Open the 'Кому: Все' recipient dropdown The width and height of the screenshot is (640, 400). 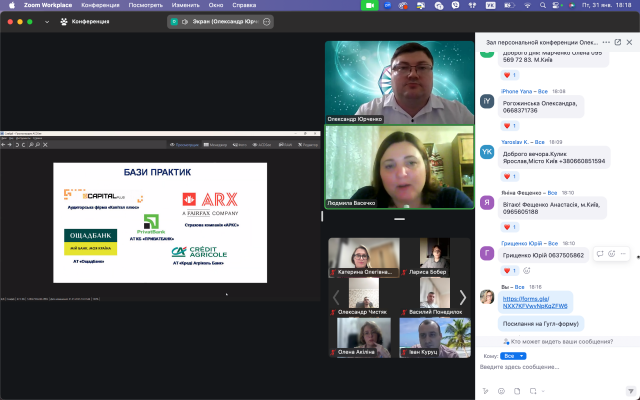[514, 355]
